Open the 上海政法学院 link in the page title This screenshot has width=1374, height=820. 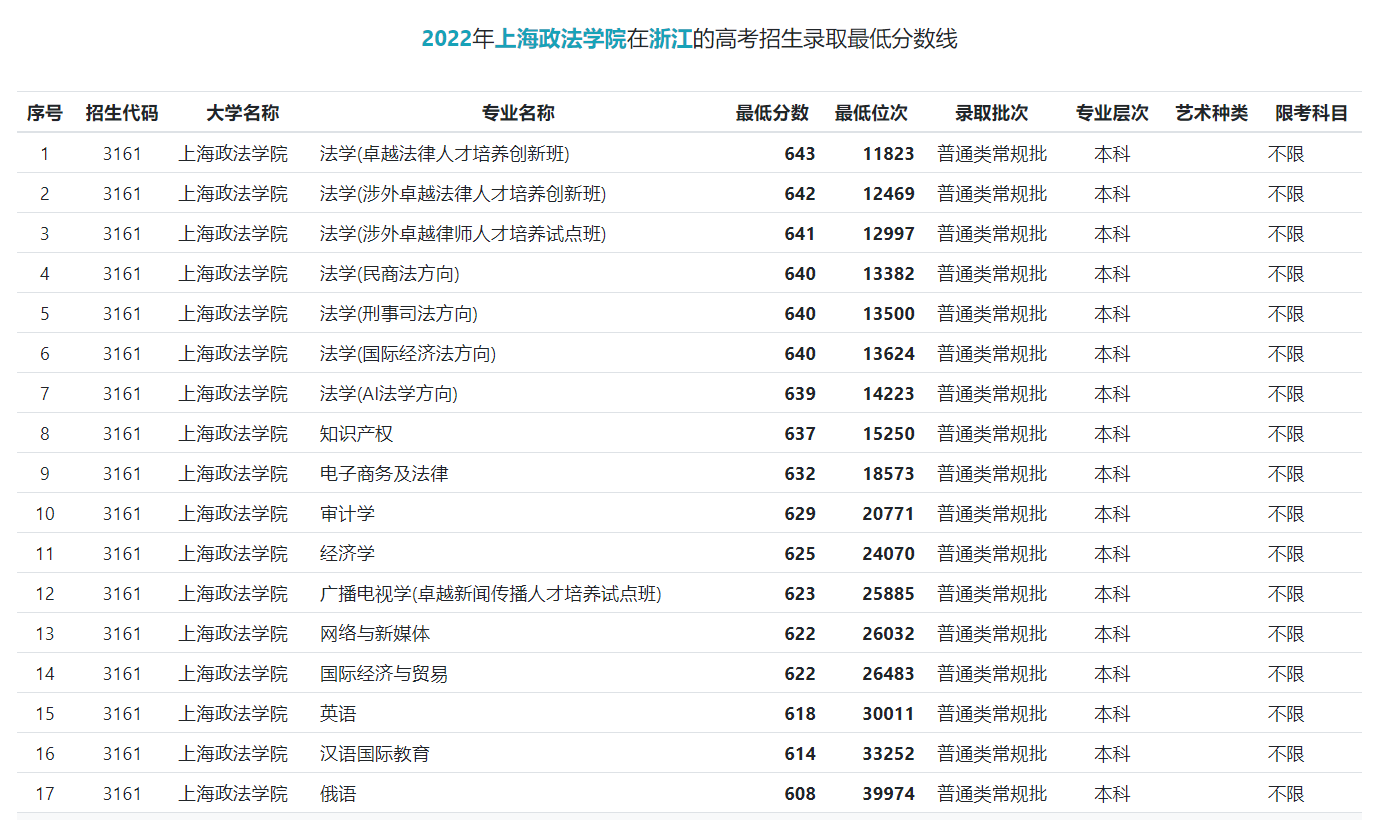[560, 39]
